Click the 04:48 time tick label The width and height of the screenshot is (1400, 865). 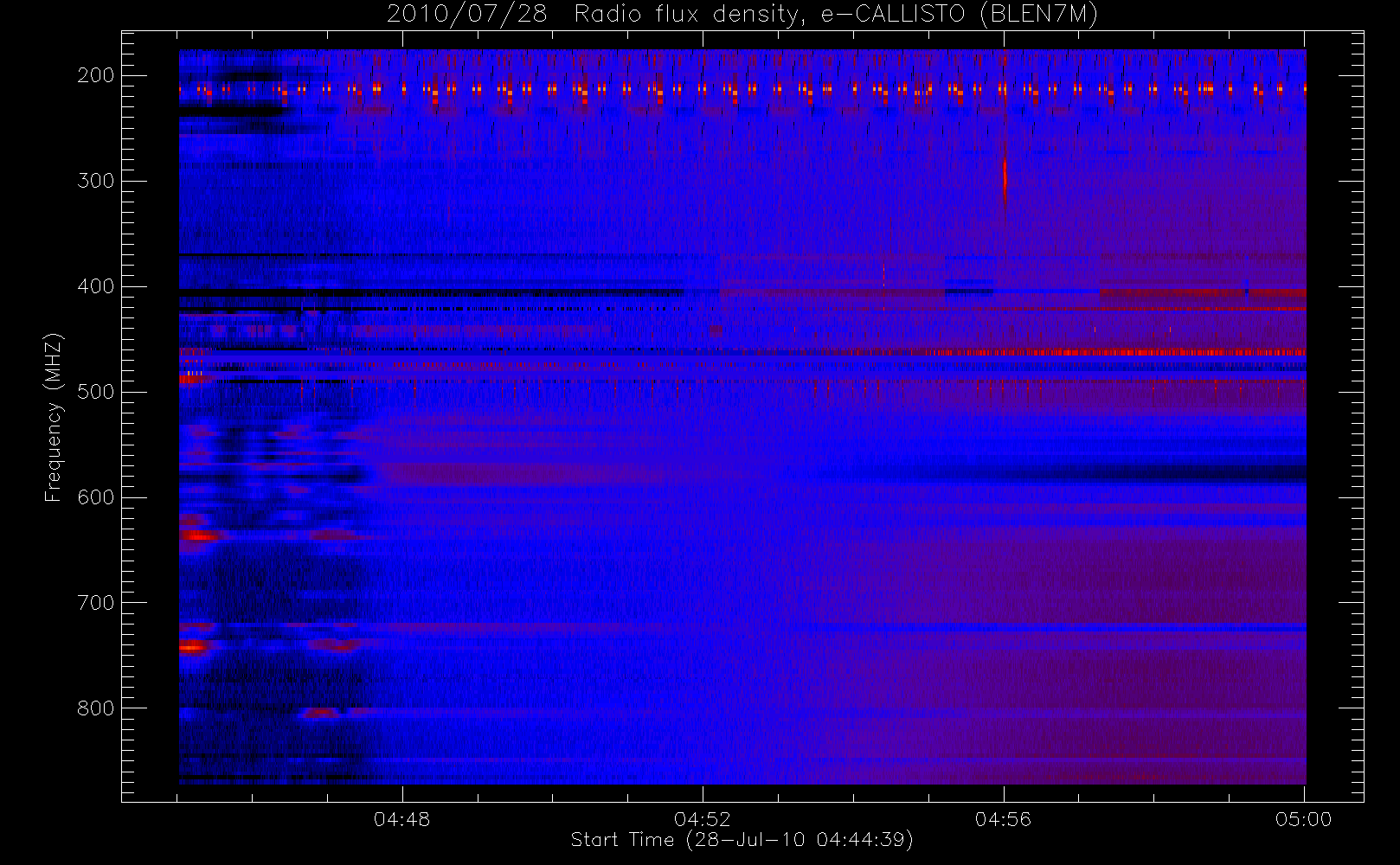click(401, 819)
